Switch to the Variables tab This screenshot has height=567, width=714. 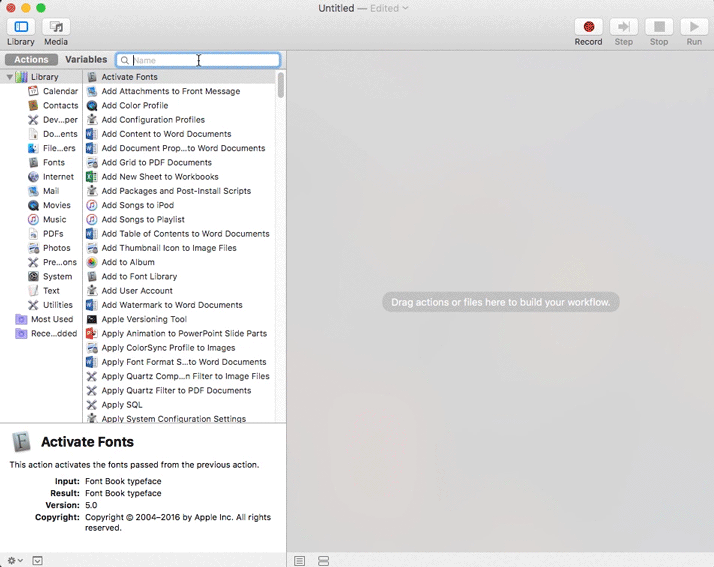(86, 60)
